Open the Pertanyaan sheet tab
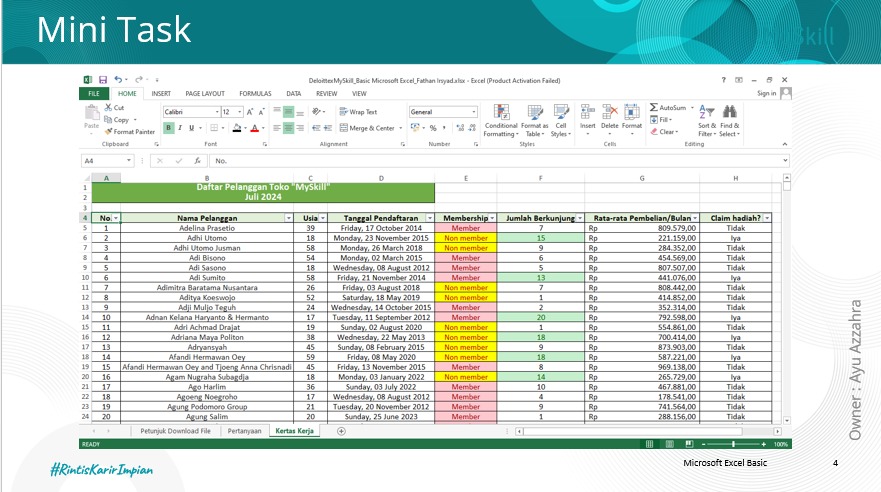This screenshot has width=881, height=492. [244, 431]
